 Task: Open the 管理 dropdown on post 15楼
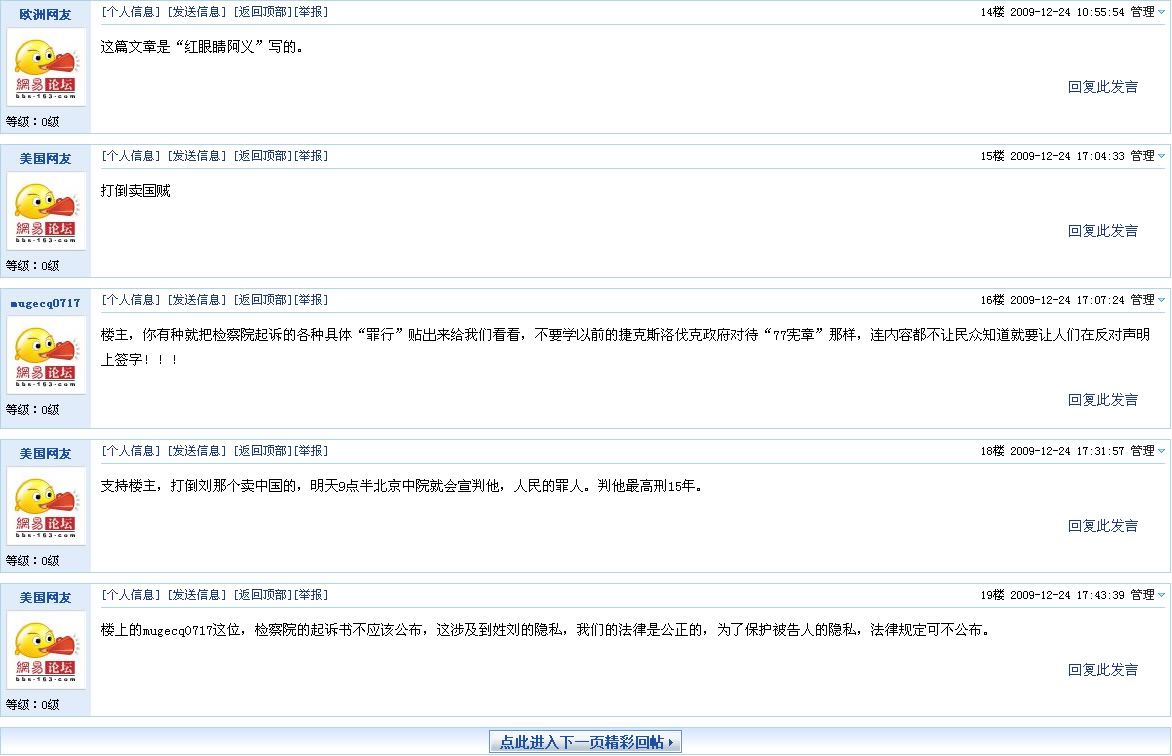[1161, 156]
